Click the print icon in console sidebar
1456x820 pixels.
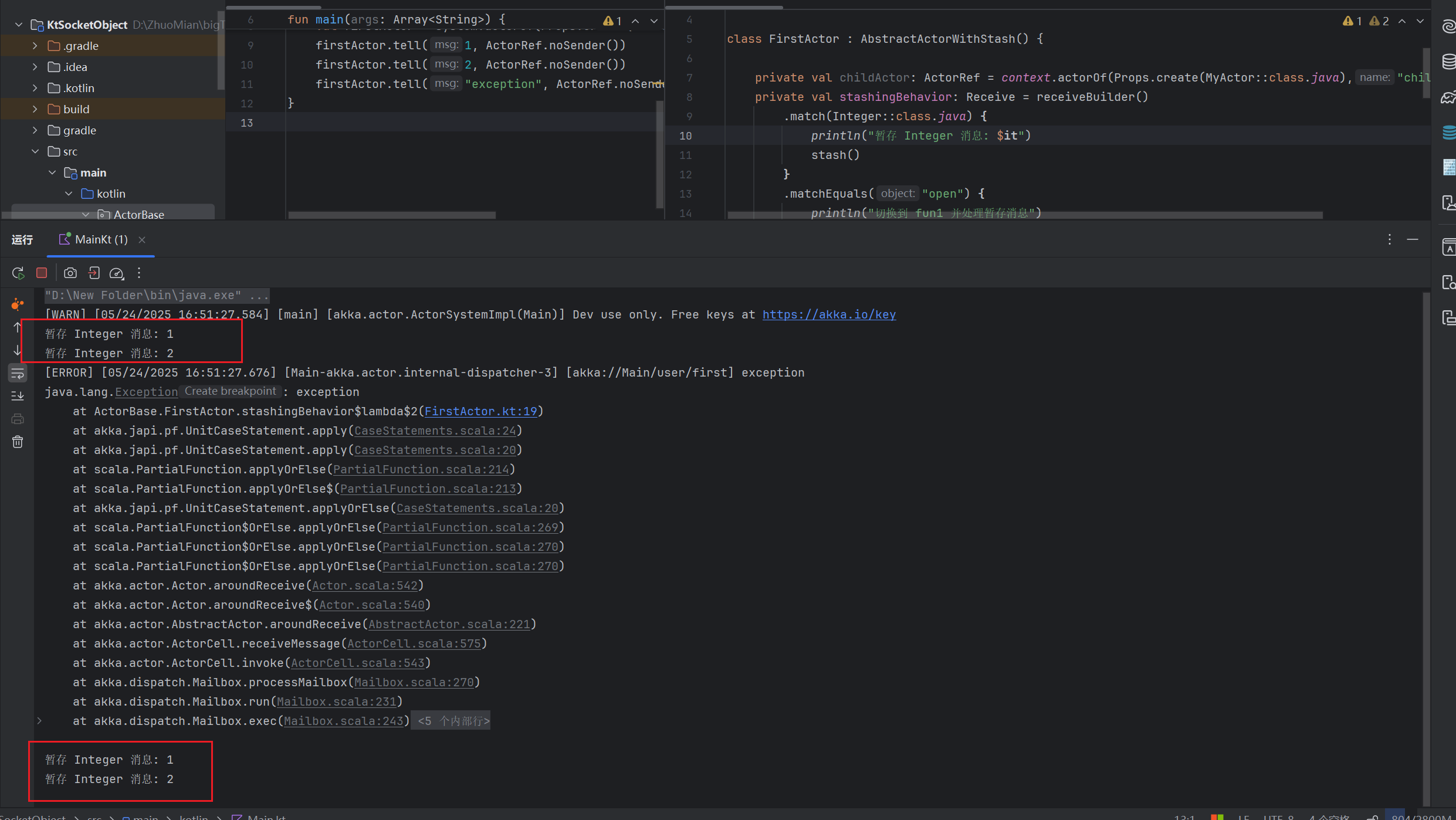(x=18, y=419)
